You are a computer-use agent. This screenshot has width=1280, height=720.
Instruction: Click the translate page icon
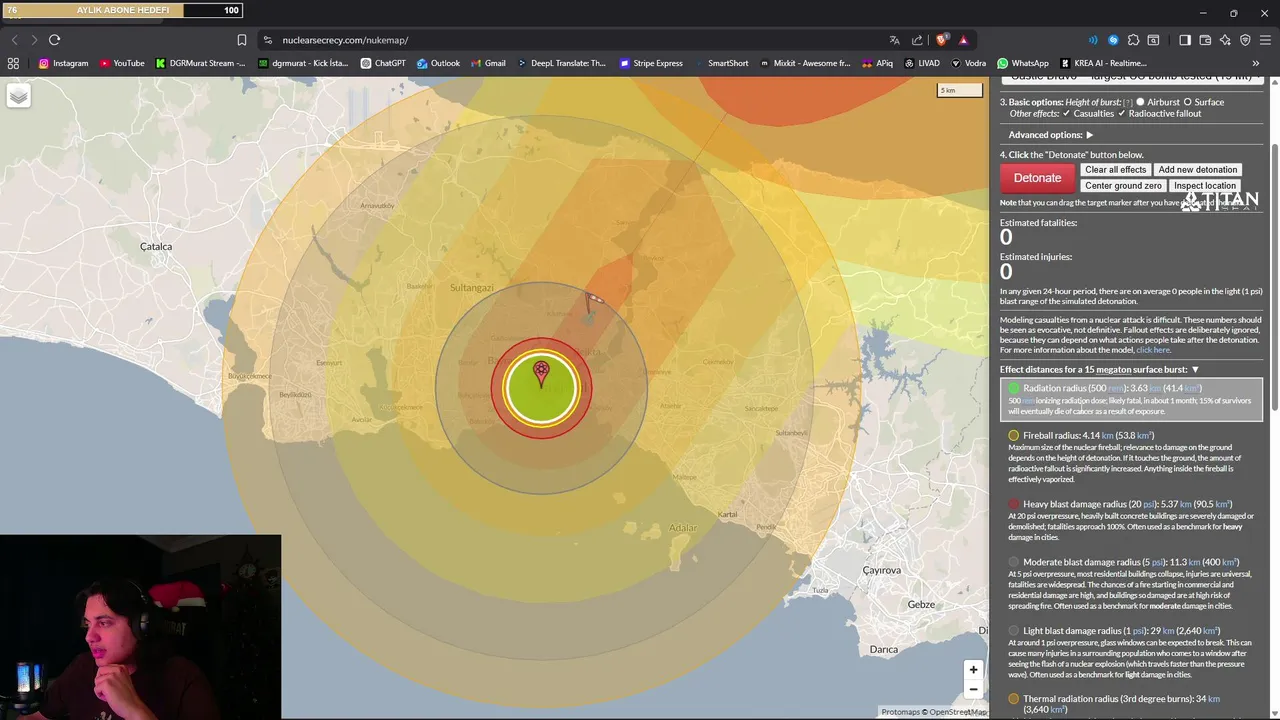tap(894, 40)
